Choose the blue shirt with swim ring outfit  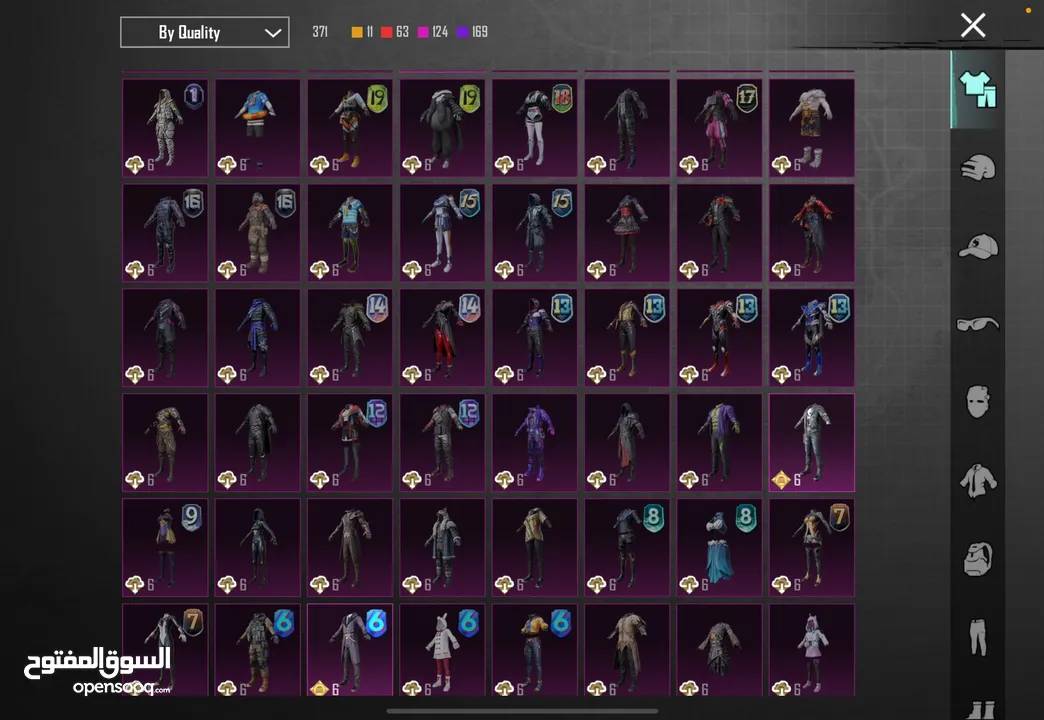tap(258, 128)
